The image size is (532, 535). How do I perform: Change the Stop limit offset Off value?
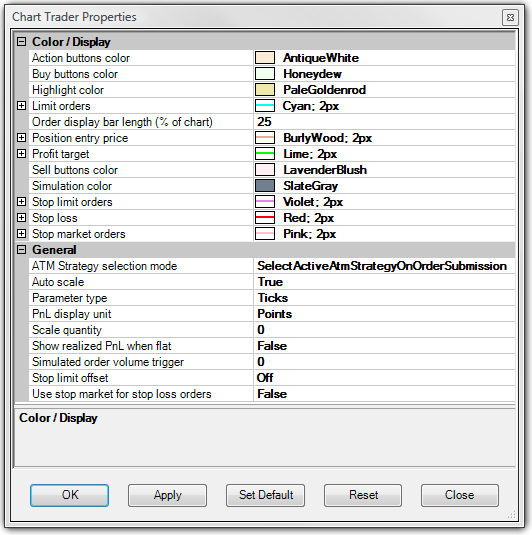384,378
